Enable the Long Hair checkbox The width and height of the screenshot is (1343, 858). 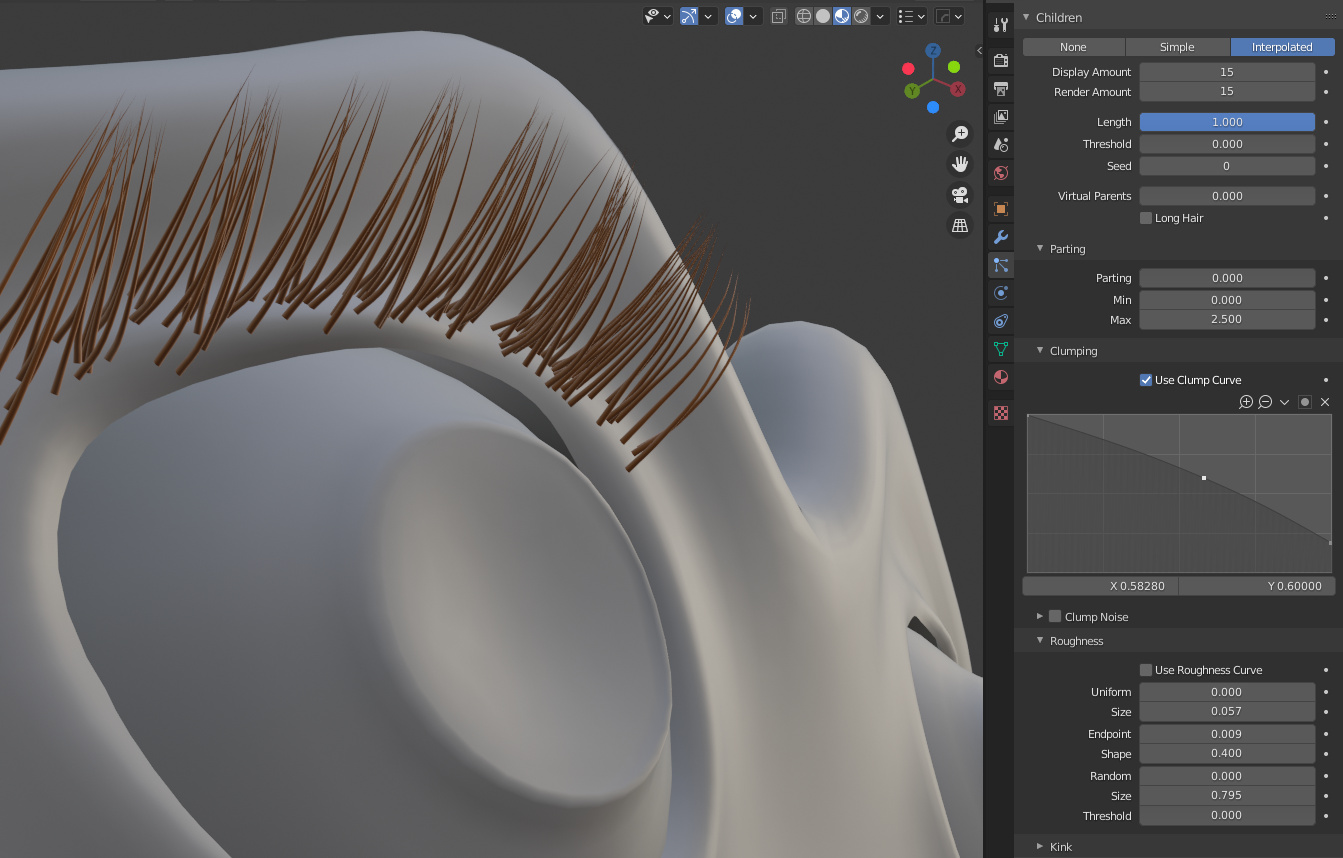(x=1145, y=218)
